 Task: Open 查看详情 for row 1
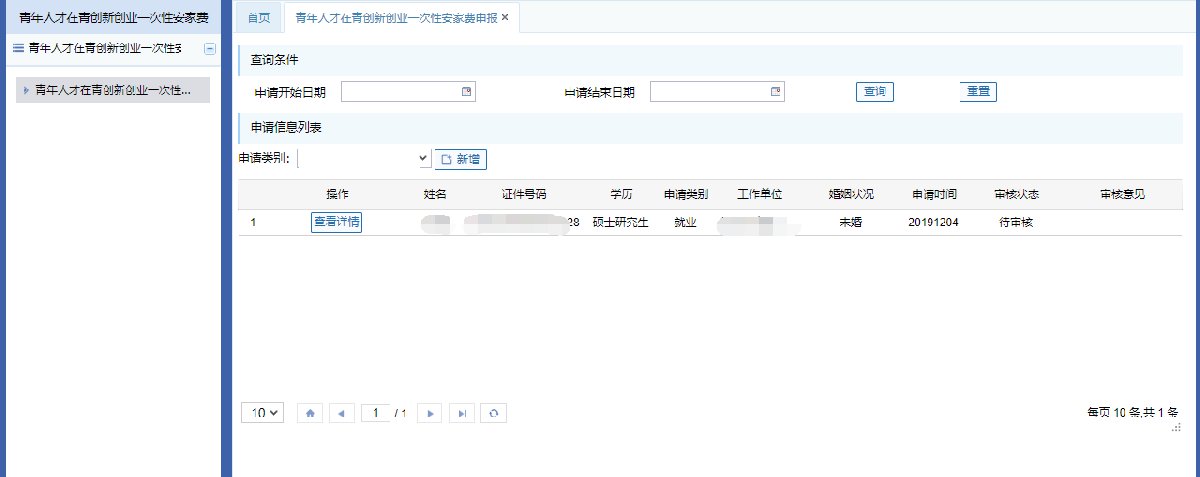point(336,223)
